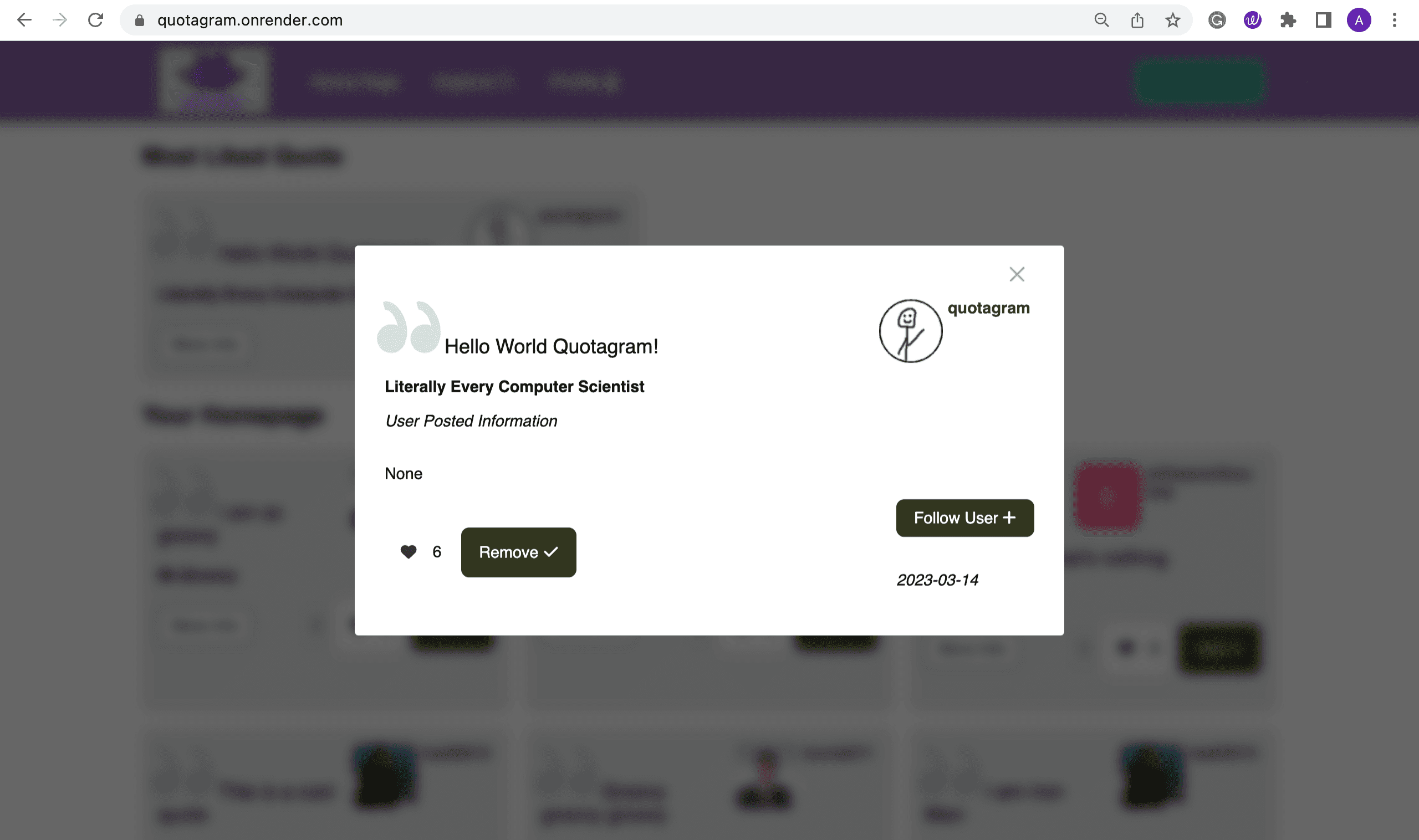Click the bookmark/star icon in browser toolbar
This screenshot has height=840, width=1419.
[x=1173, y=20]
